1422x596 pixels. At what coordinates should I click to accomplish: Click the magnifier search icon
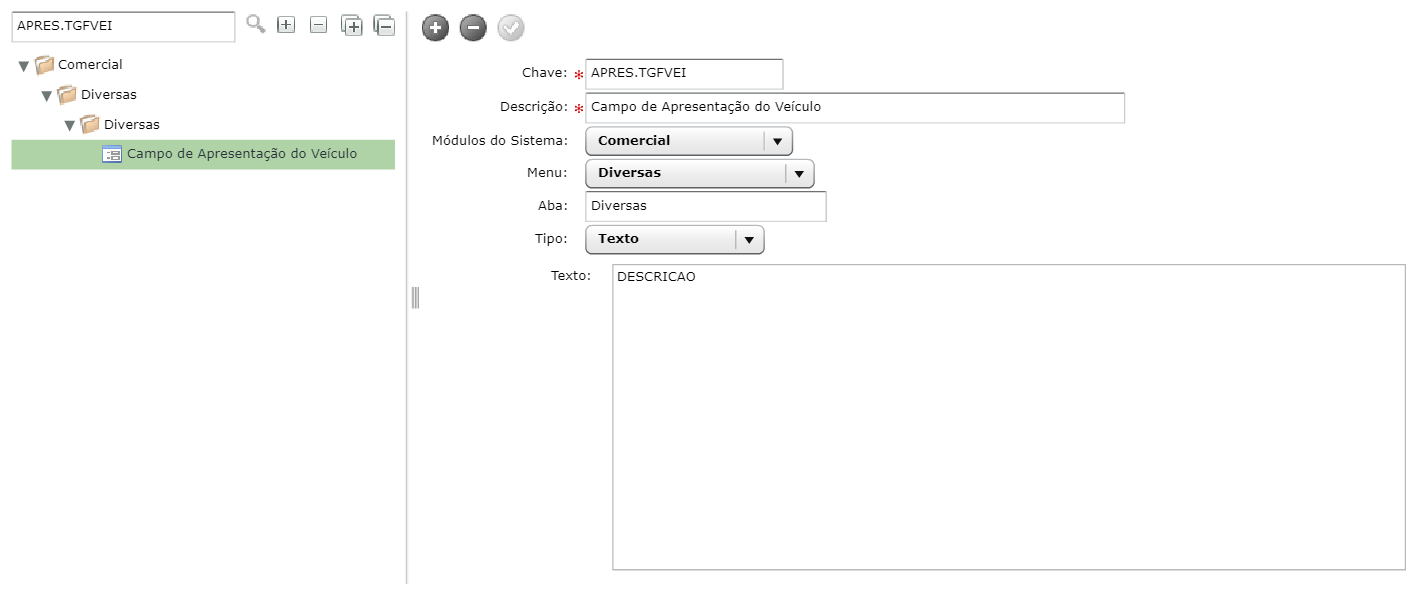tap(256, 24)
